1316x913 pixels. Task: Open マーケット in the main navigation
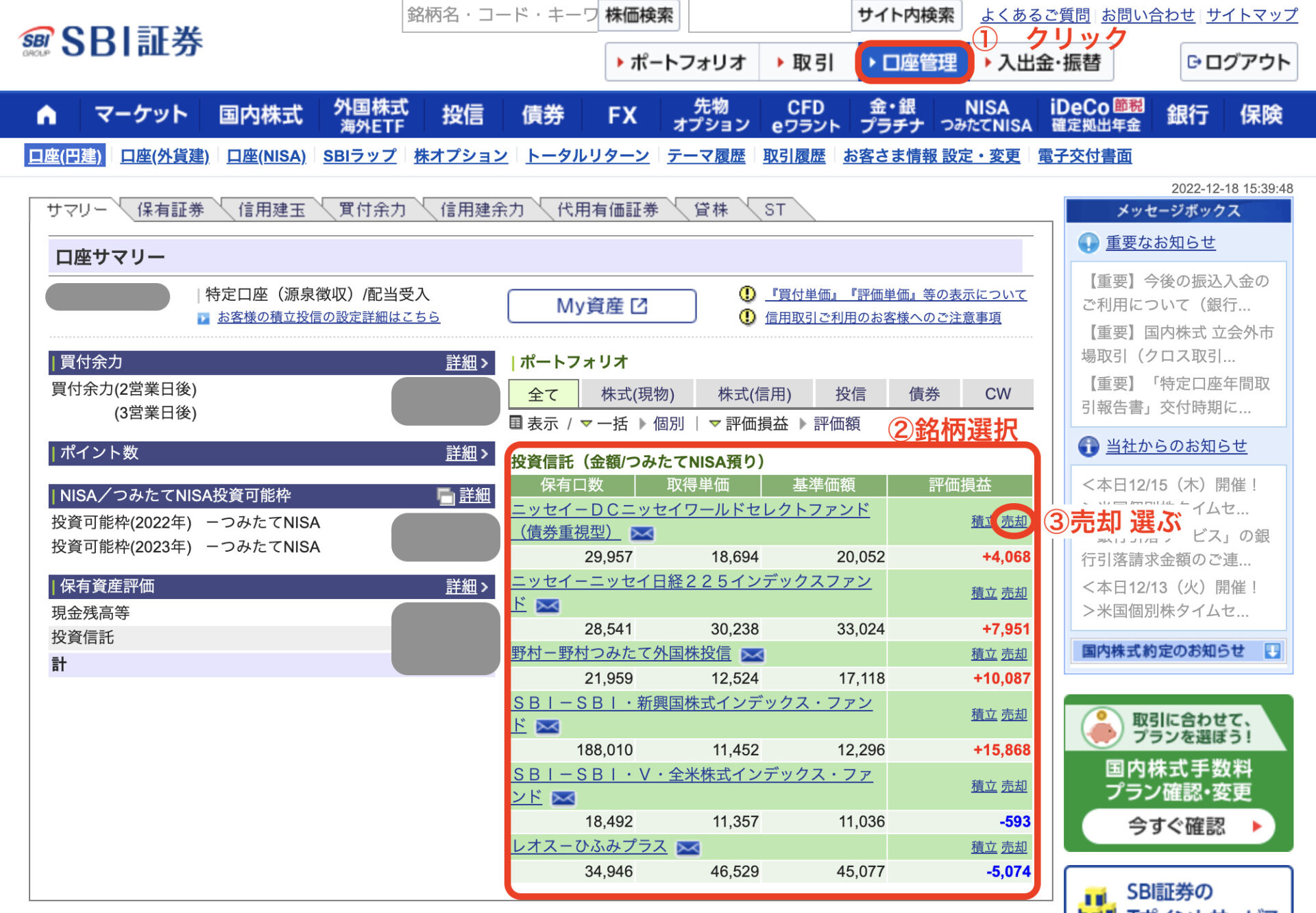tap(141, 114)
